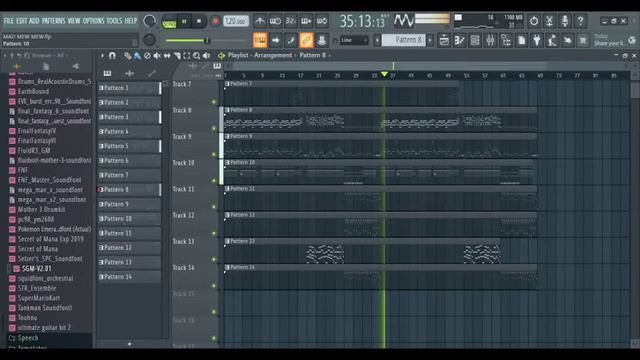Select the Delete tool in Playlist
The height and width of the screenshot is (360, 640).
click(x=147, y=56)
